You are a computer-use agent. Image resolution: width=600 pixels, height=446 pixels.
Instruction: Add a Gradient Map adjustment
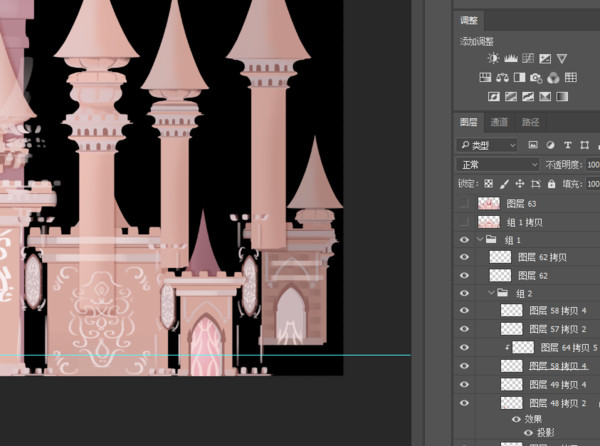click(x=562, y=96)
